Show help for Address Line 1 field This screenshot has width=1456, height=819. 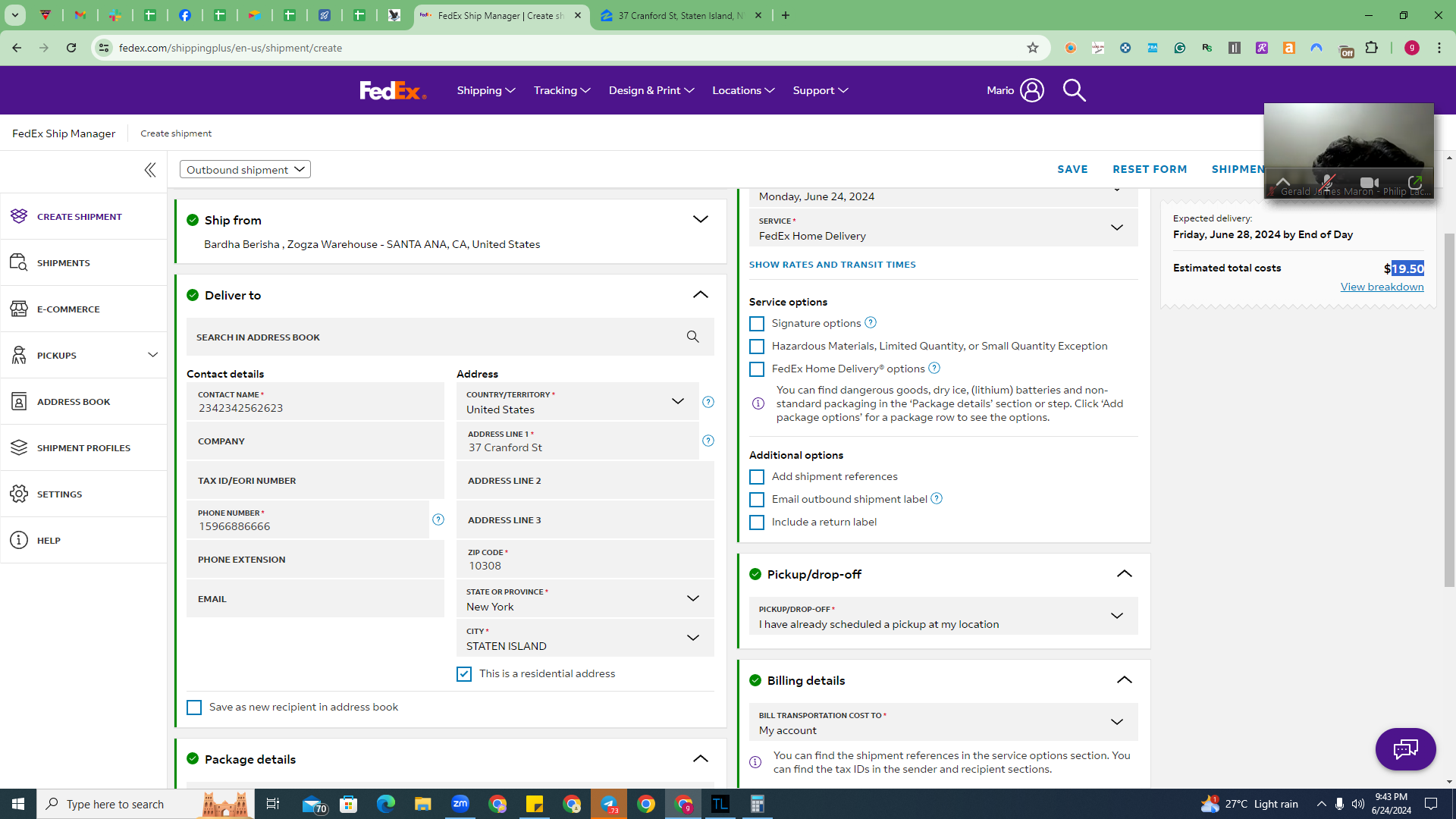[x=708, y=441]
